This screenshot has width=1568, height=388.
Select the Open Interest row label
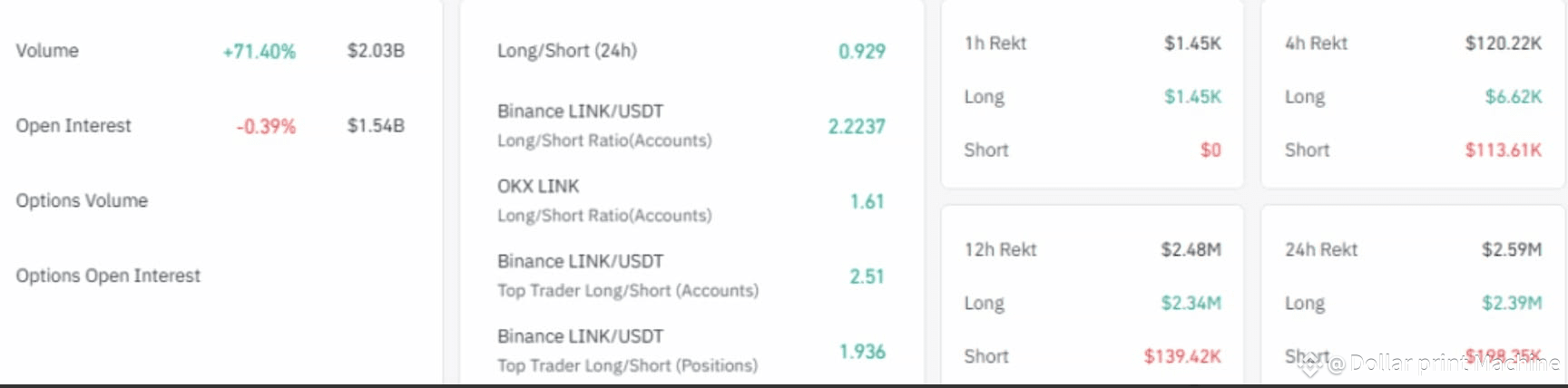tap(73, 126)
